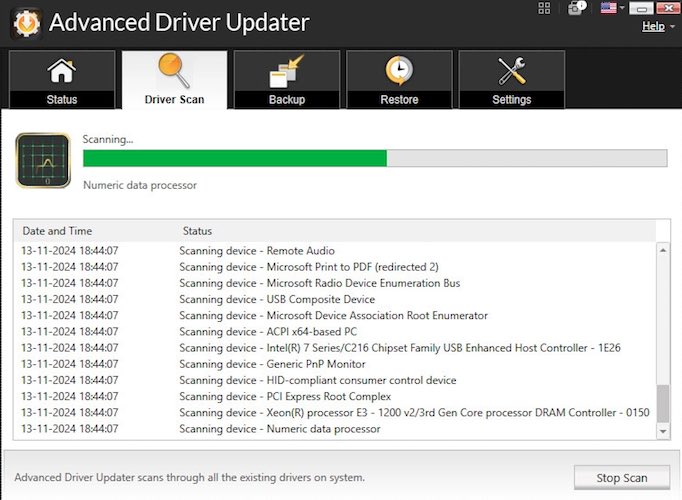The width and height of the screenshot is (682, 500).
Task: Click 'Numeric data processor' text below progress bar
Action: [140, 185]
